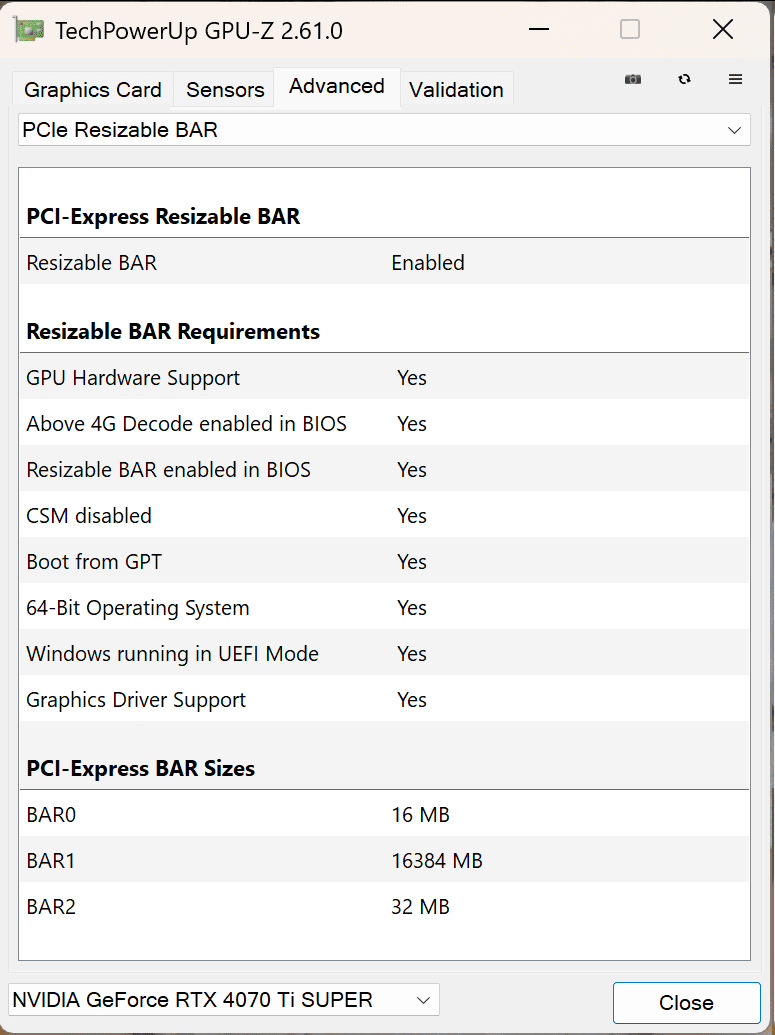This screenshot has height=1035, width=775.
Task: Select the BAR2 label
Action: coord(51,907)
